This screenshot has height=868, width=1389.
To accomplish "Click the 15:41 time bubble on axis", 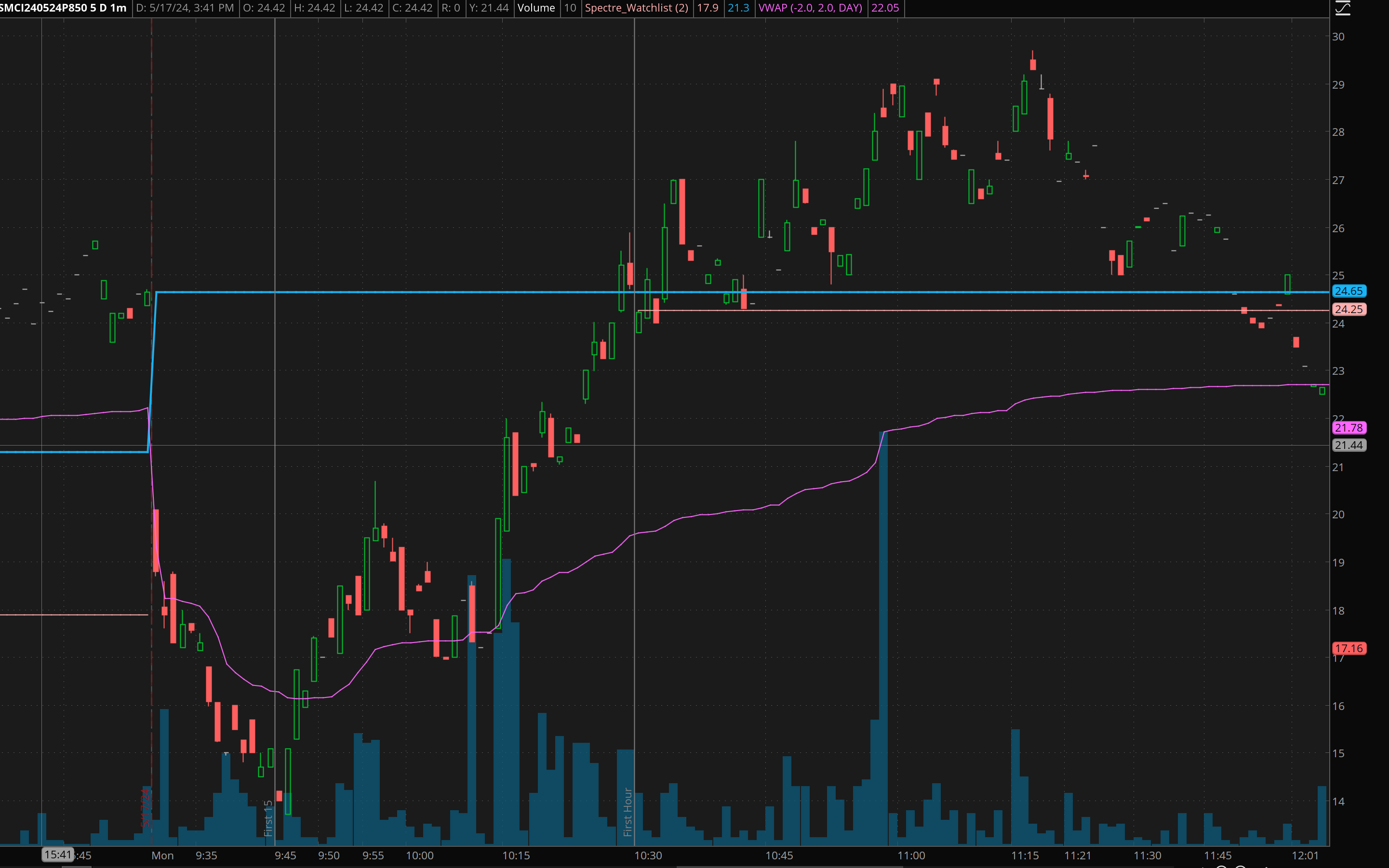I will [x=58, y=855].
